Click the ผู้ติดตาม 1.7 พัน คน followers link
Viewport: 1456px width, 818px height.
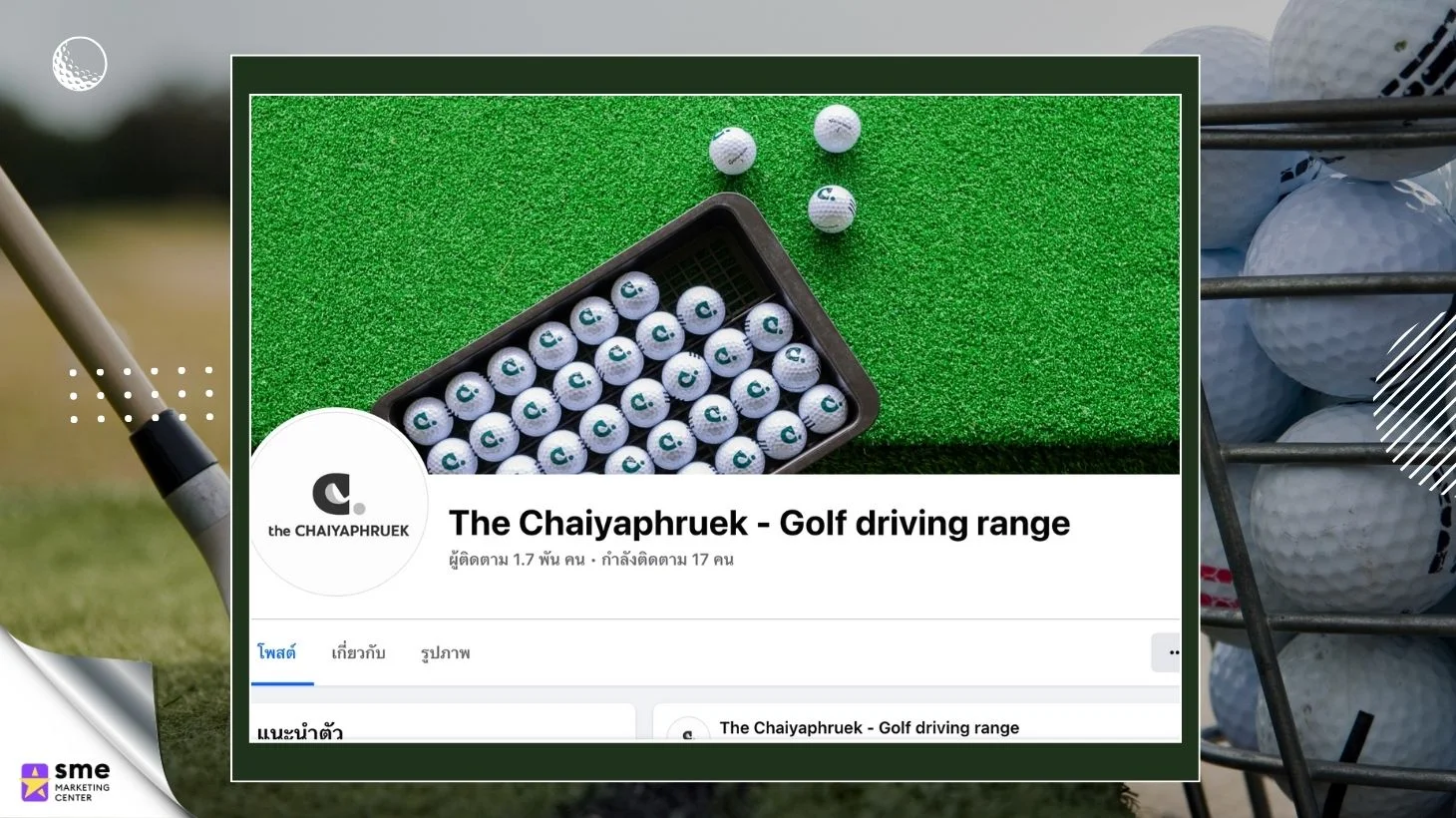pyautogui.click(x=517, y=560)
